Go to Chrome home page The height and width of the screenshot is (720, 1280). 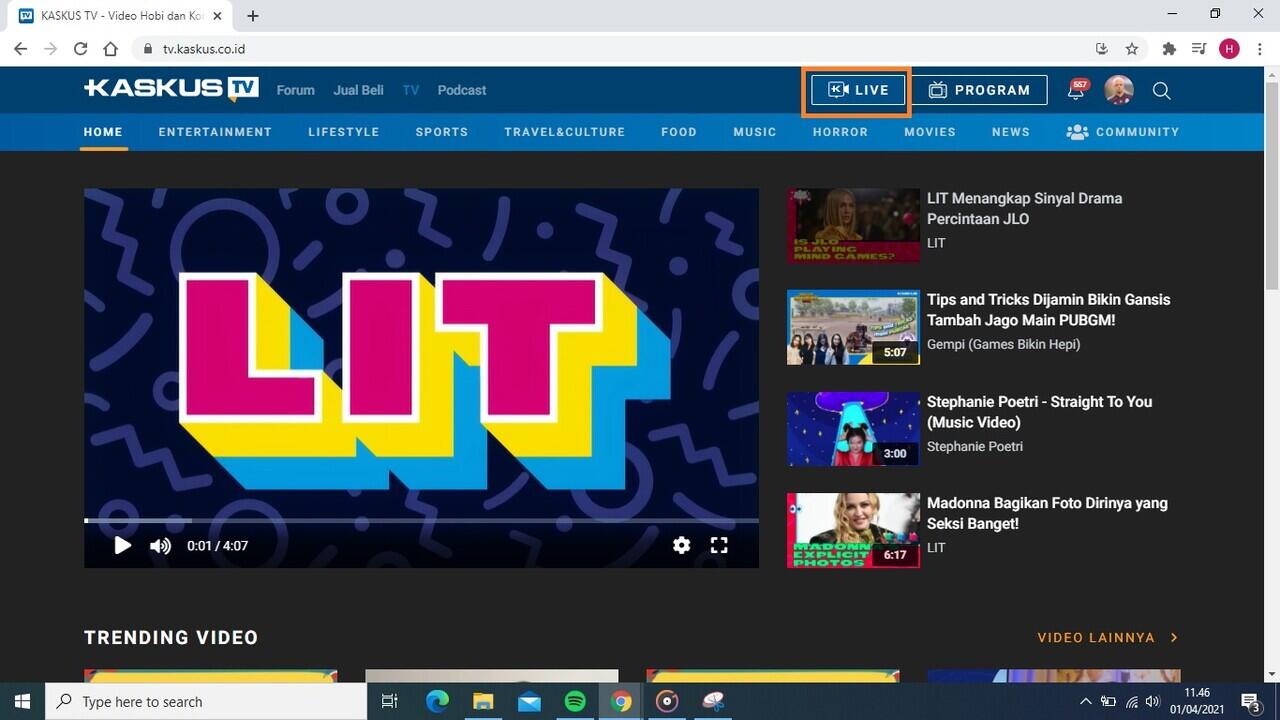[110, 48]
